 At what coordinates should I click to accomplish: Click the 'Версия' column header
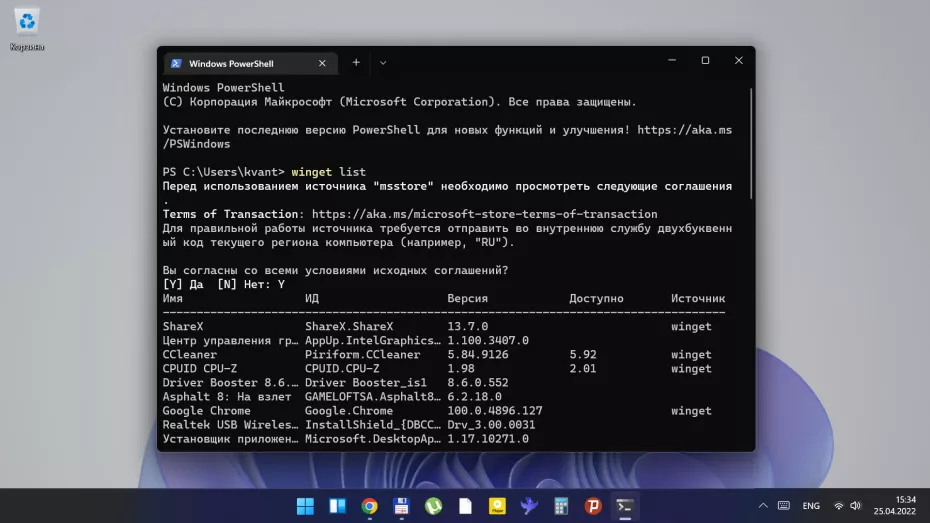tap(467, 298)
